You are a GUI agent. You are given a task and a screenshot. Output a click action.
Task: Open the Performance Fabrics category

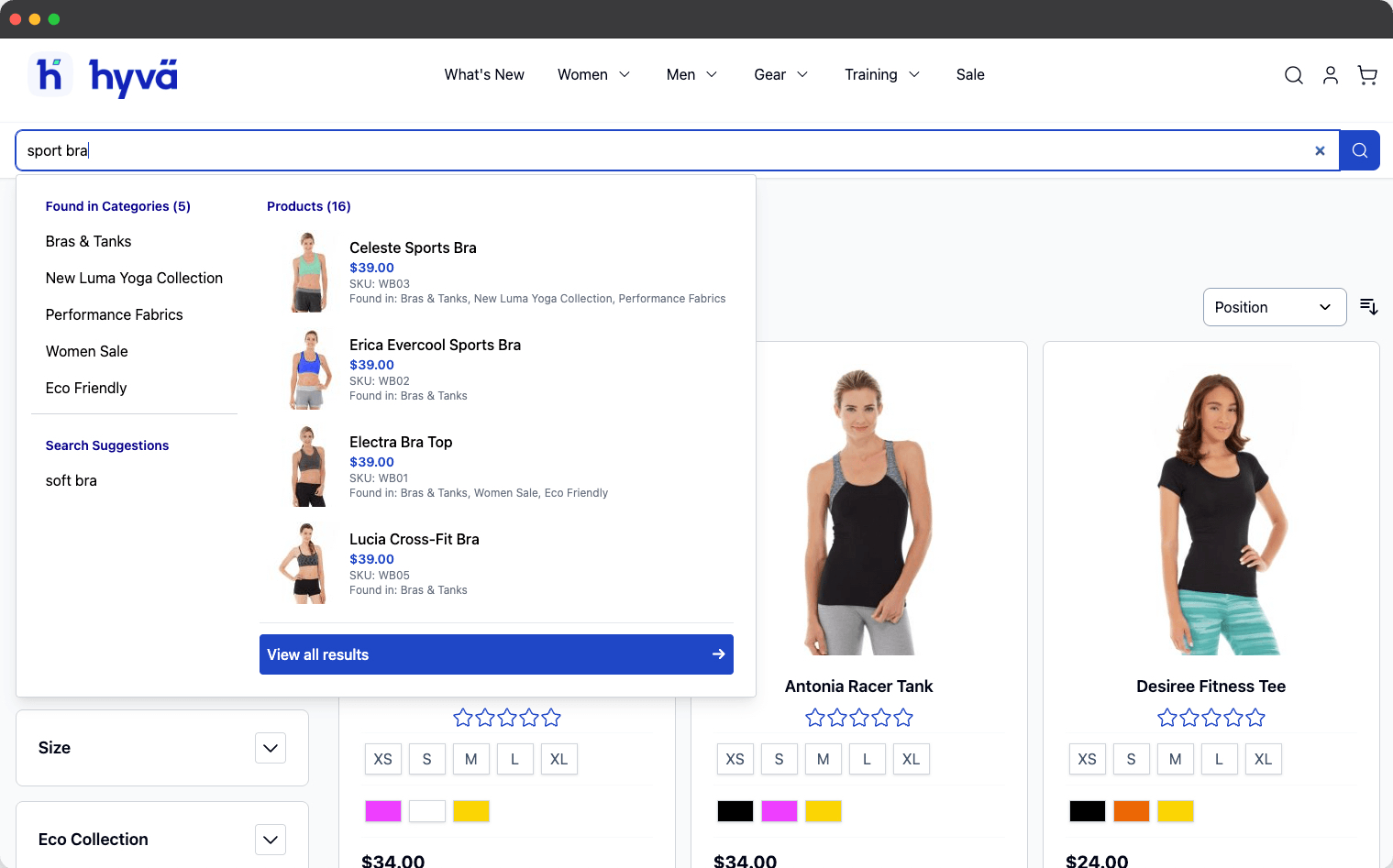(x=114, y=314)
